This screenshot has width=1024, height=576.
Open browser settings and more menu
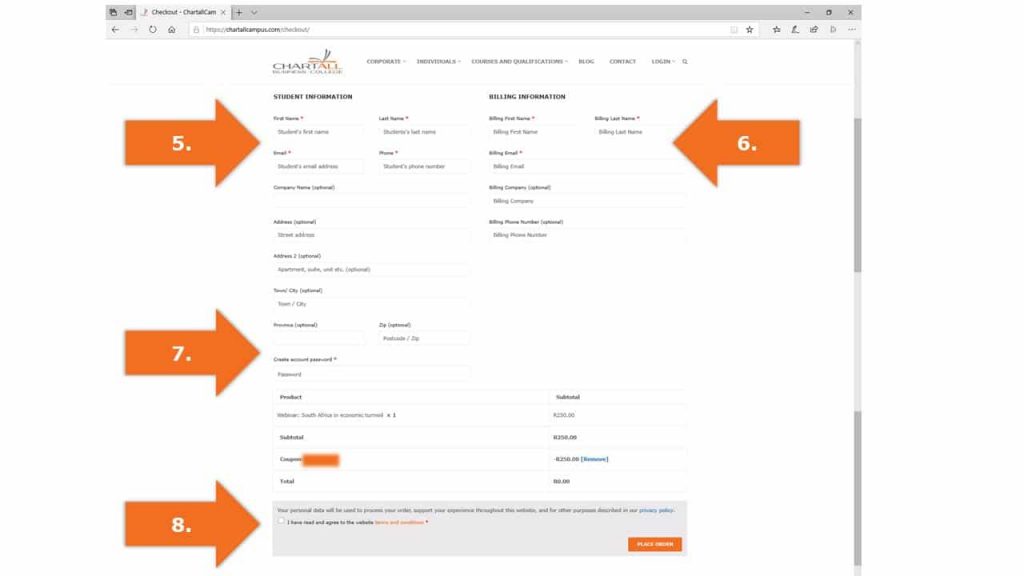pos(852,30)
